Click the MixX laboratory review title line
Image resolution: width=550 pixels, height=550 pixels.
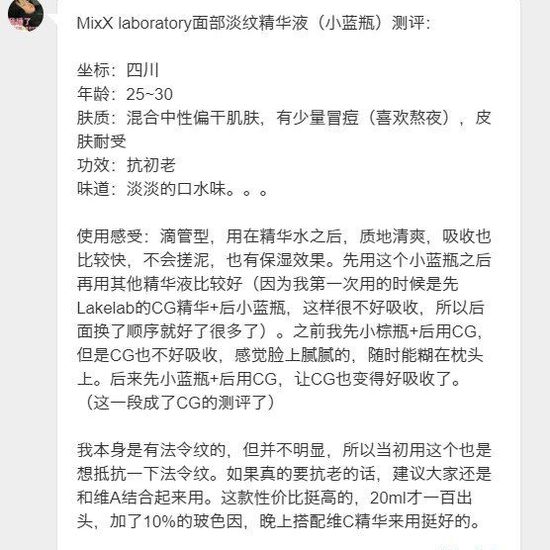tap(253, 23)
